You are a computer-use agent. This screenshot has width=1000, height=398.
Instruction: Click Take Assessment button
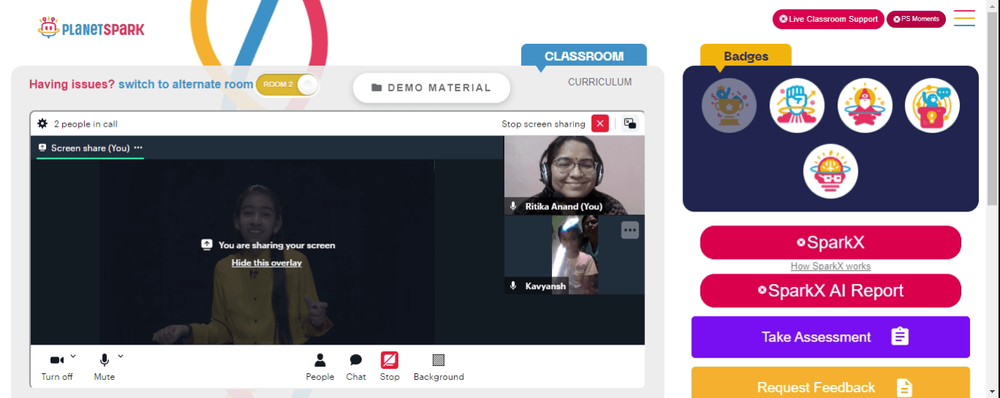830,337
